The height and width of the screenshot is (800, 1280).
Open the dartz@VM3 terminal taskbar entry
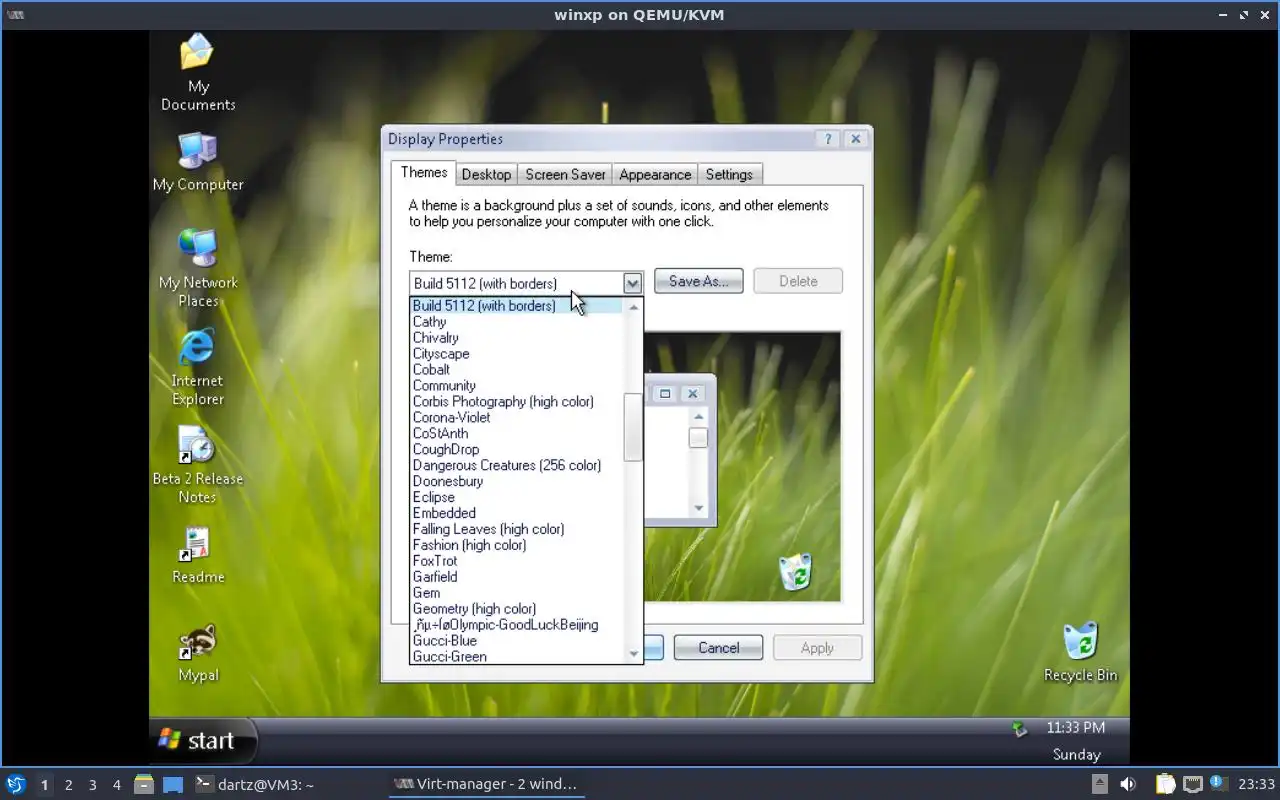click(255, 784)
